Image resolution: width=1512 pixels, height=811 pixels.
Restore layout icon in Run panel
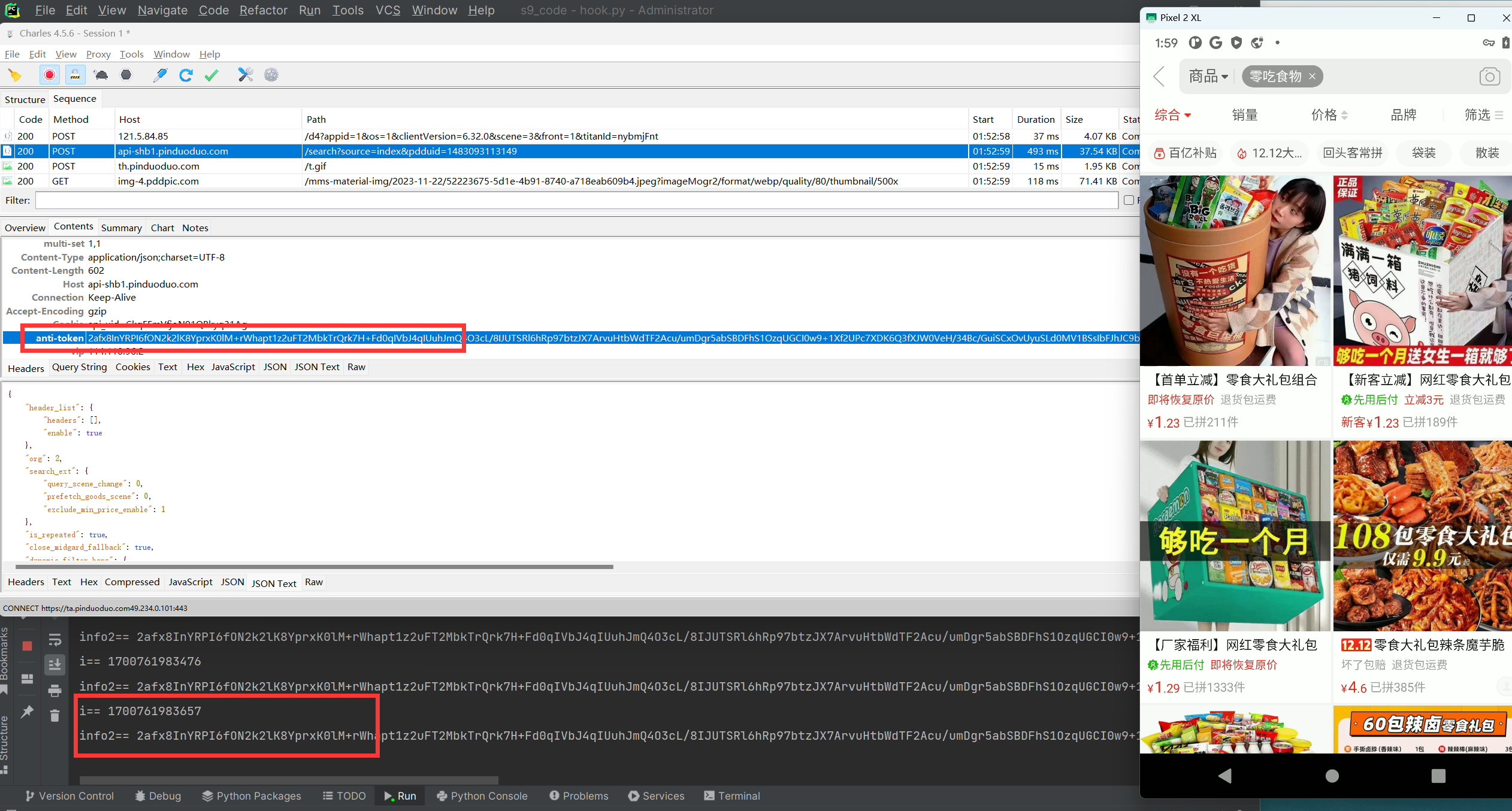coord(27,679)
